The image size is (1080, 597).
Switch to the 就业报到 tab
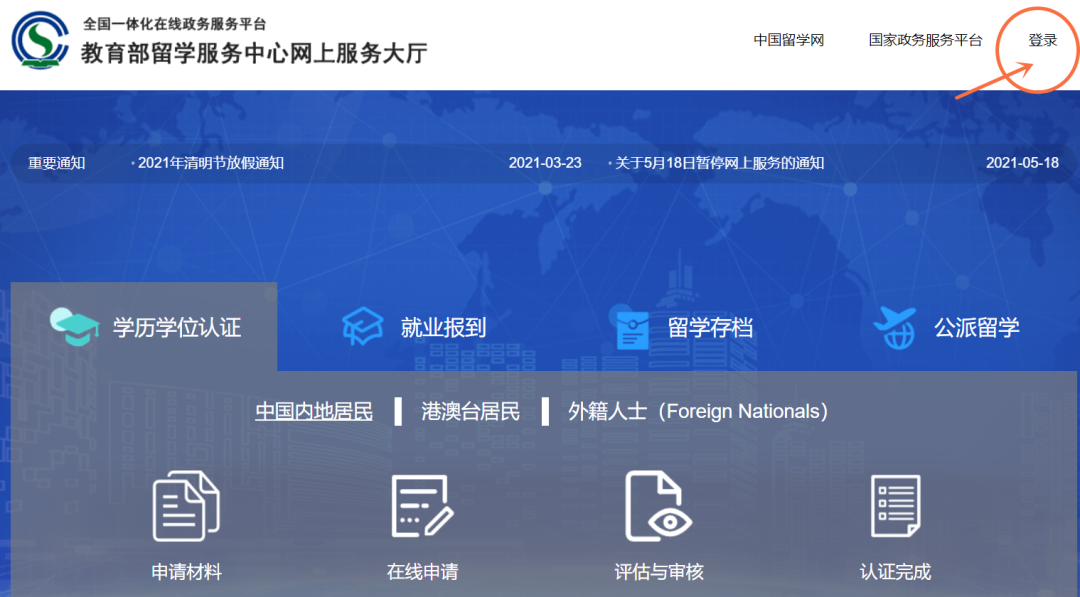point(443,327)
